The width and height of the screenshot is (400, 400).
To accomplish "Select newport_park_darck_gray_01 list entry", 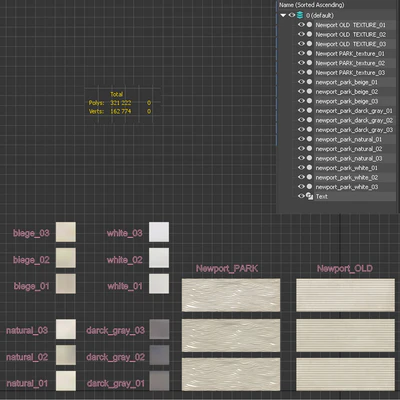I will pos(354,111).
